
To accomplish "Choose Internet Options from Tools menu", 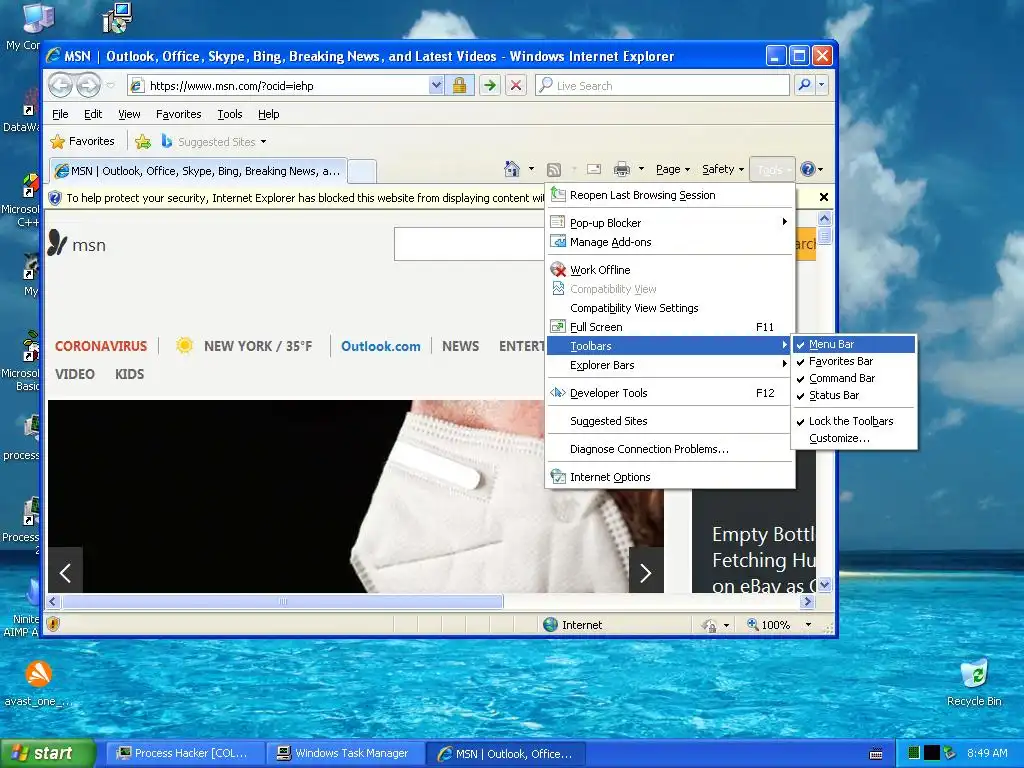I will click(x=669, y=477).
